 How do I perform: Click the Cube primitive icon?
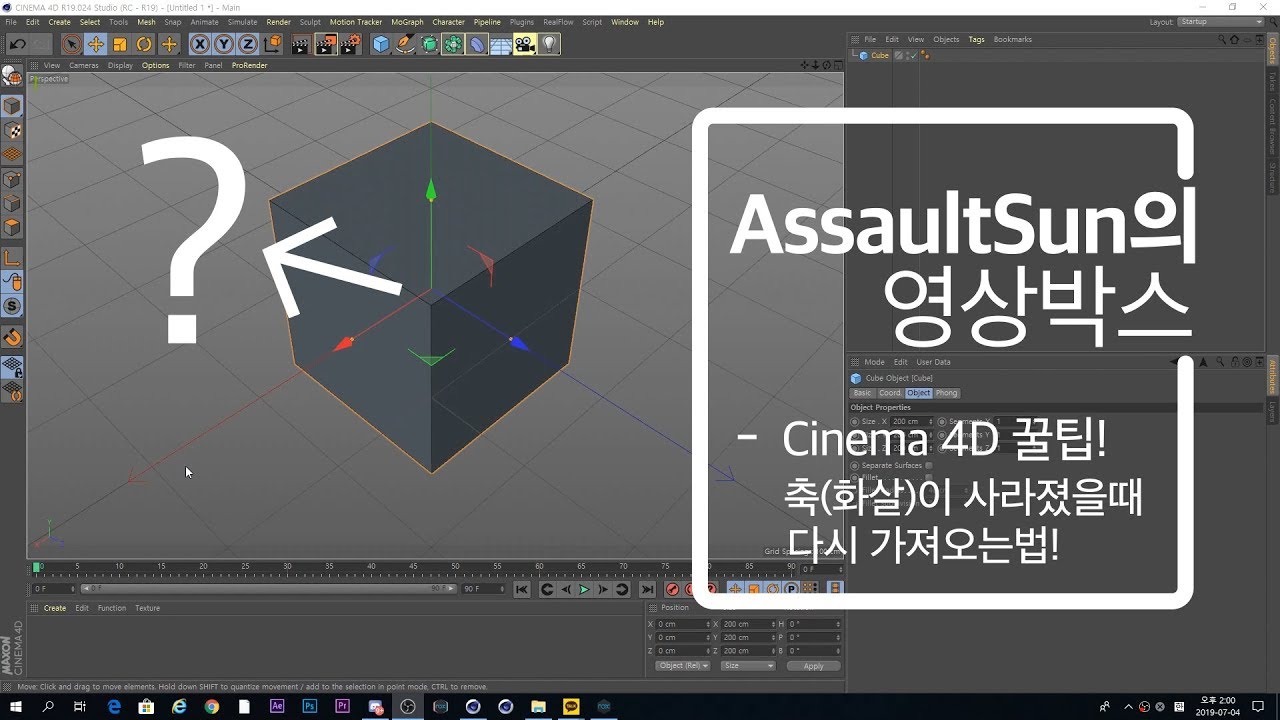pyautogui.click(x=380, y=44)
